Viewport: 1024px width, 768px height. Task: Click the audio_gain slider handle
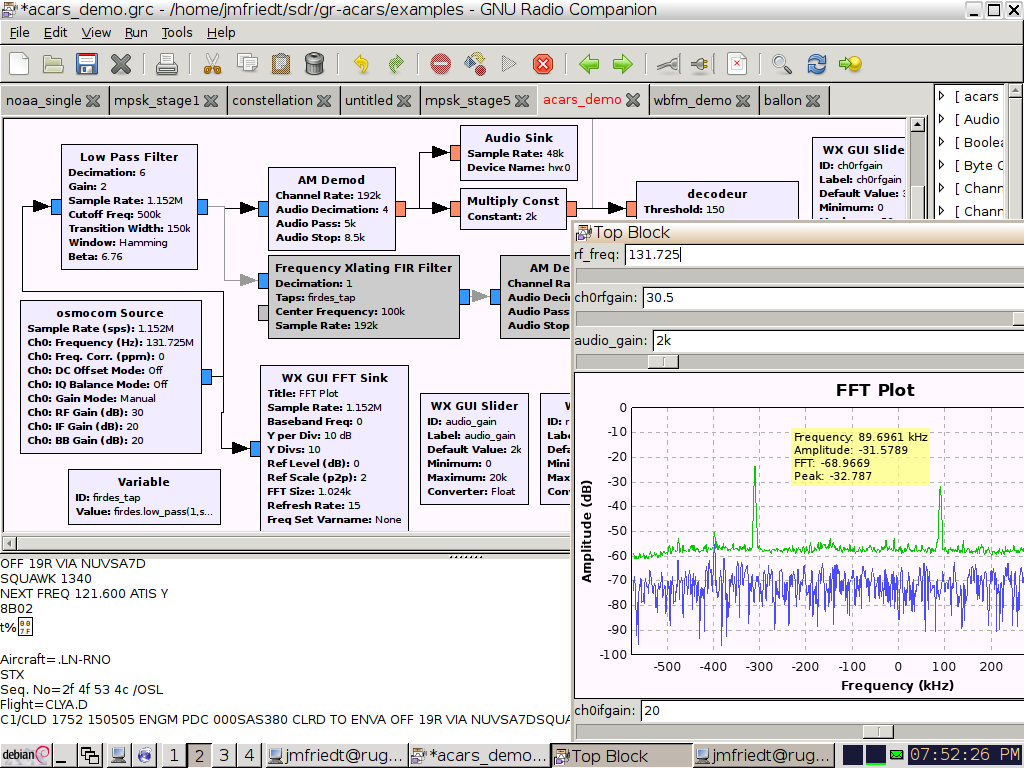click(x=663, y=362)
